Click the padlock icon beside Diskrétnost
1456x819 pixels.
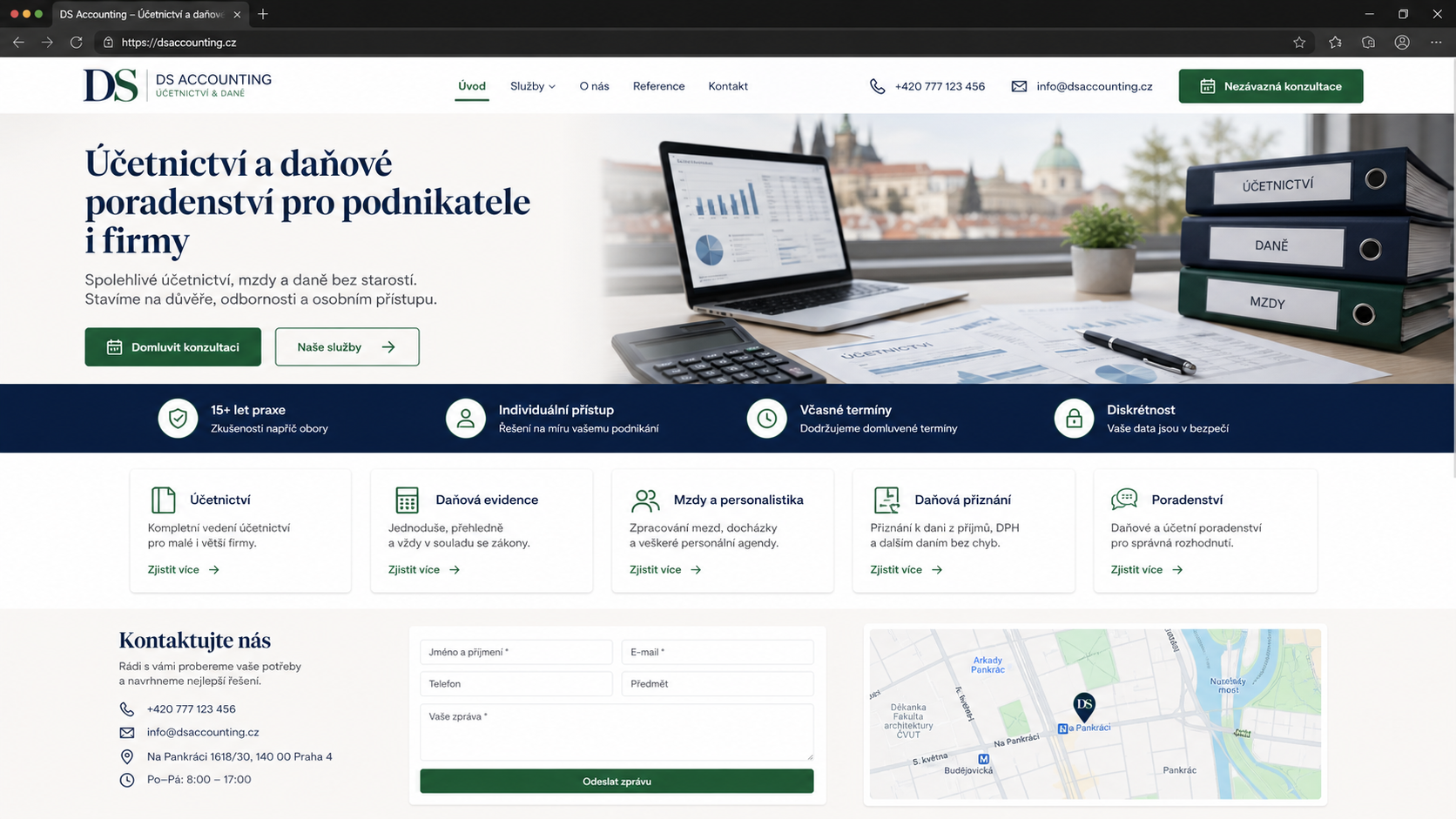(1074, 419)
